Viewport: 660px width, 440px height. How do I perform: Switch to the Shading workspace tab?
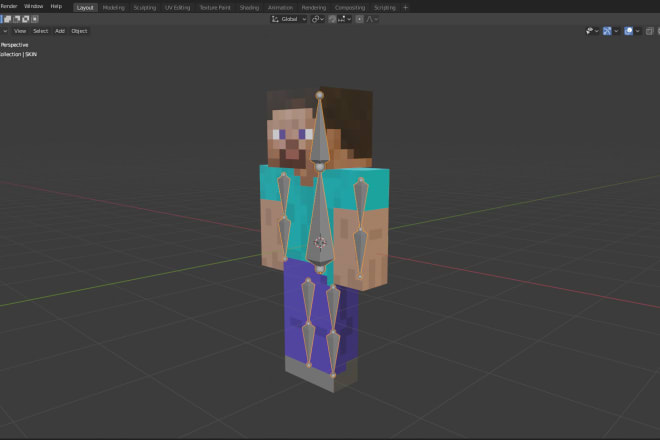(249, 8)
